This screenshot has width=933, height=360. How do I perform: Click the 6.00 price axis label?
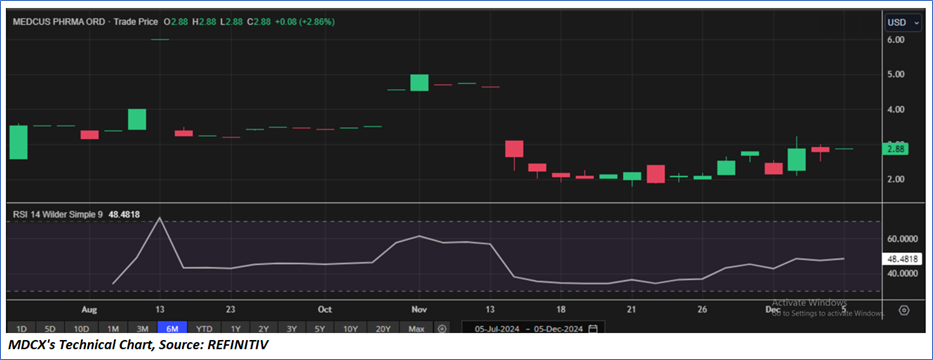pos(896,39)
